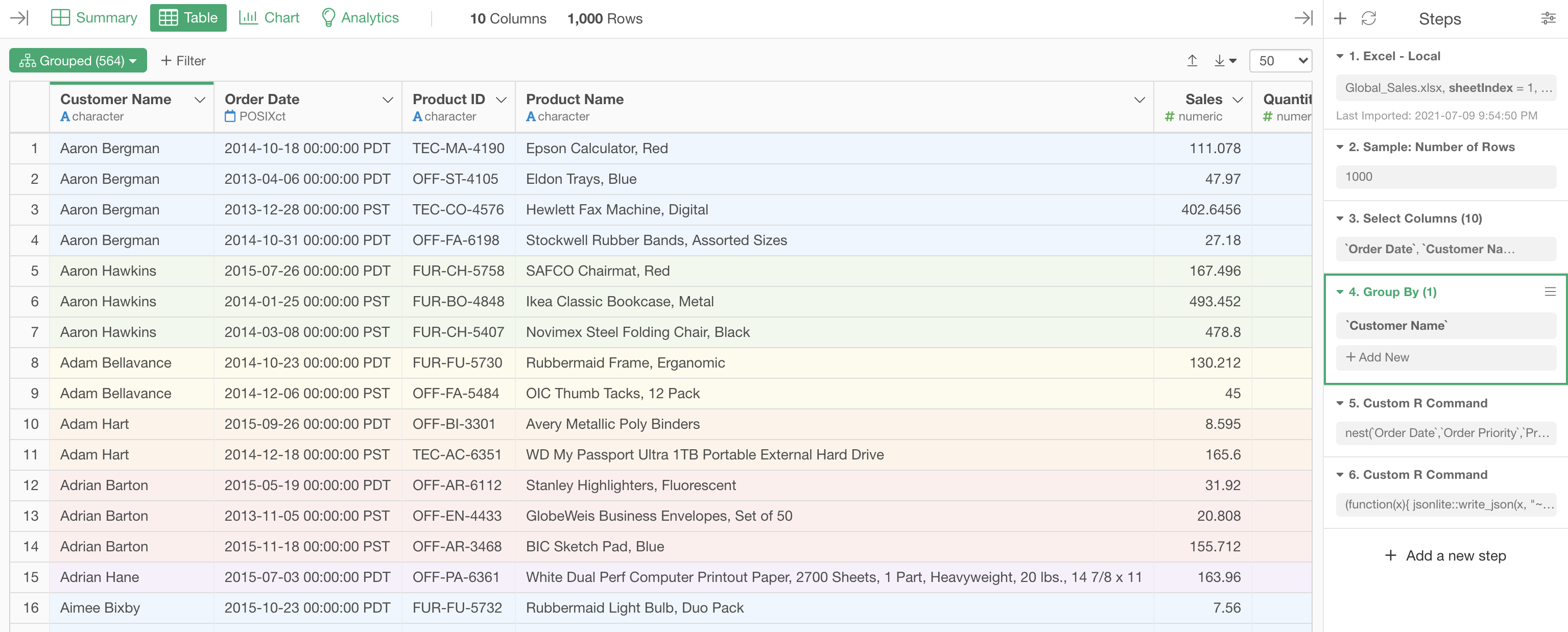Select the 'TEC-MA-4190' cell

[458, 149]
